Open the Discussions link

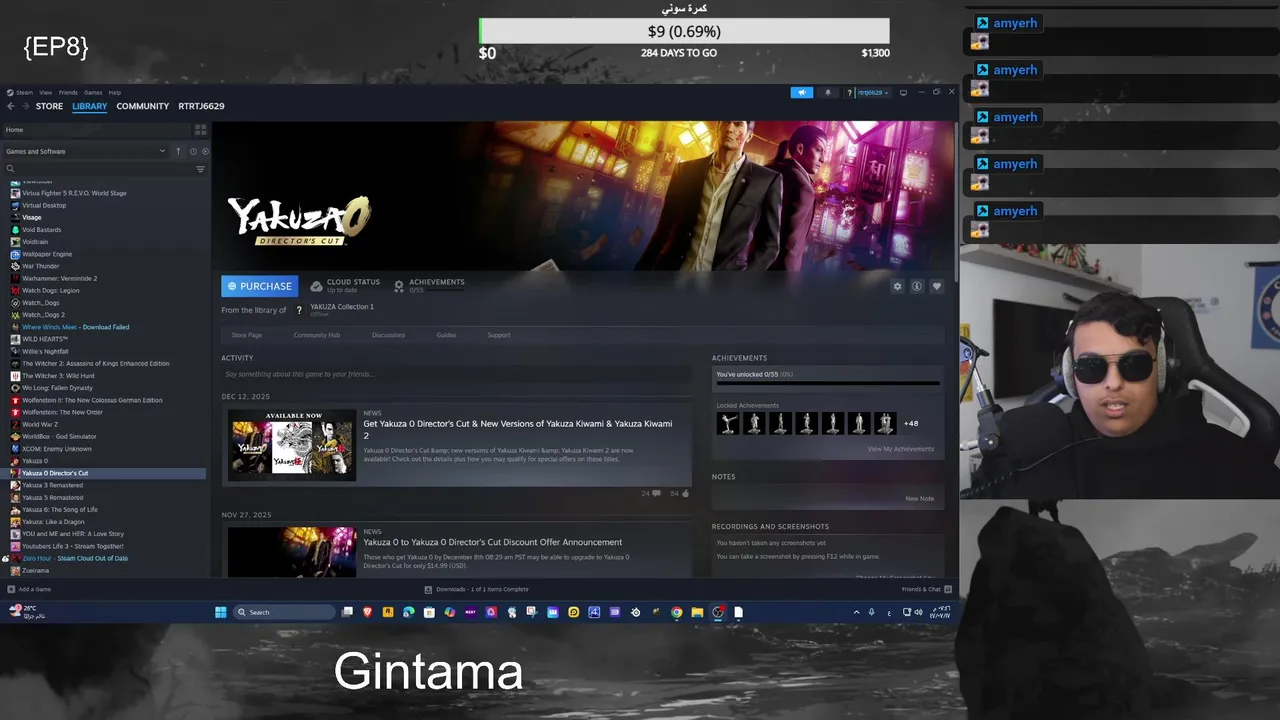388,335
